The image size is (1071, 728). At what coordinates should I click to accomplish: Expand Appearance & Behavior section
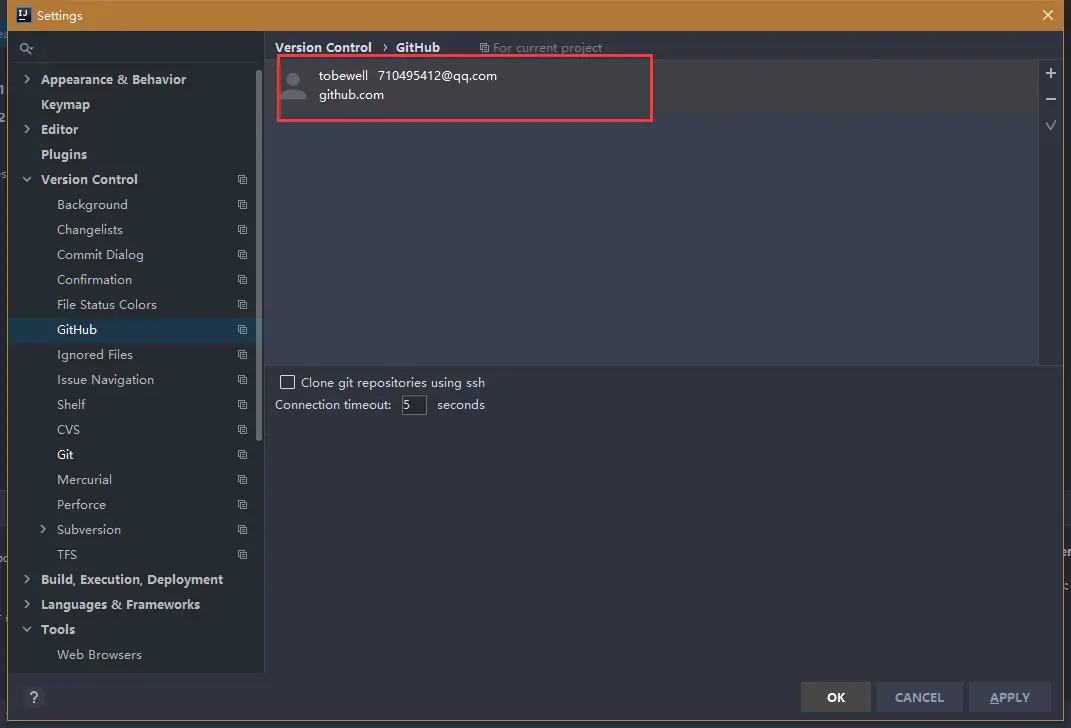(x=27, y=79)
